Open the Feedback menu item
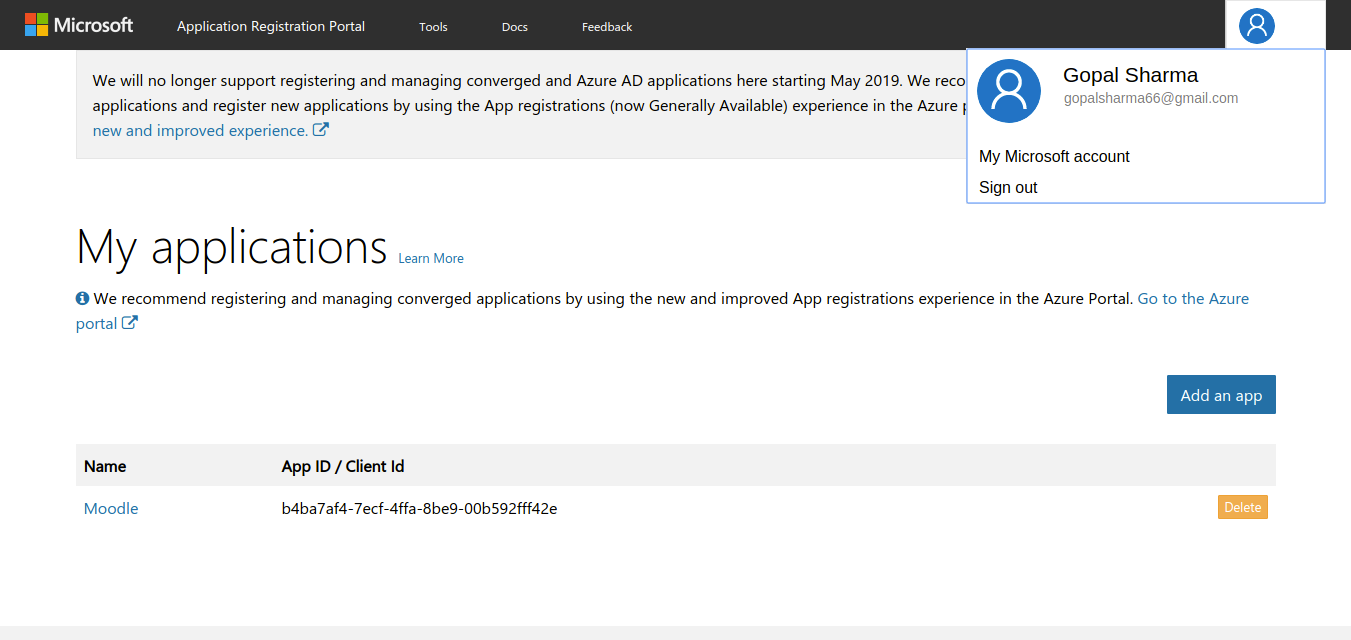Image resolution: width=1351 pixels, height=640 pixels. click(607, 27)
